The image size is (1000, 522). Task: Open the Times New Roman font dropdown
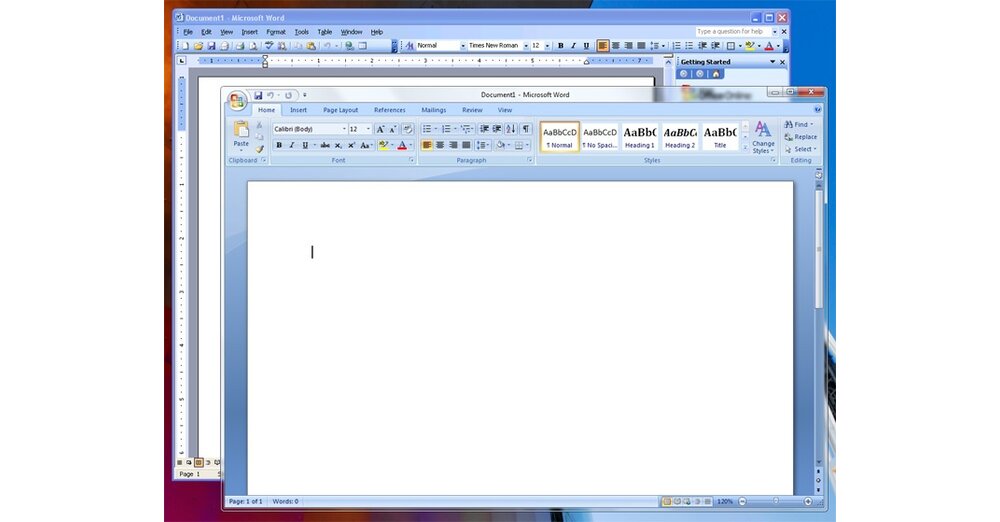(526, 46)
